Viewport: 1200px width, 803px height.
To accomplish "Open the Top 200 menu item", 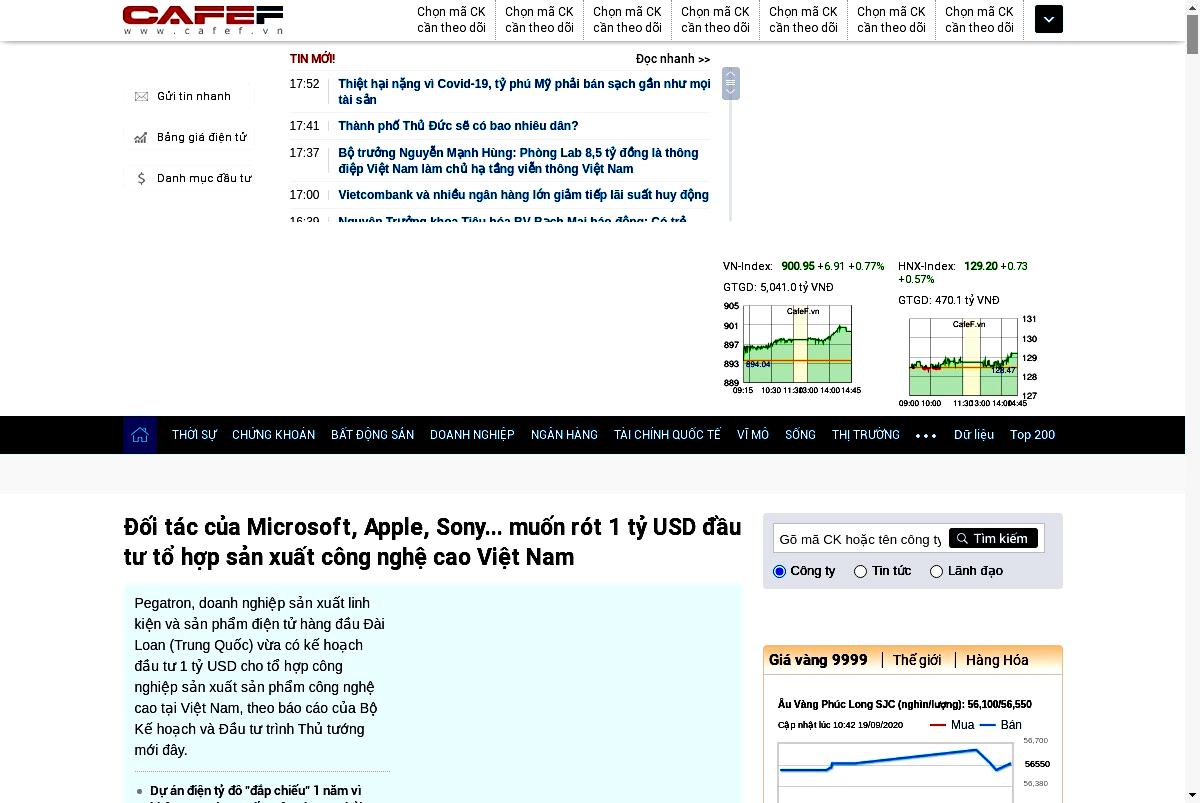I will (x=1032, y=435).
